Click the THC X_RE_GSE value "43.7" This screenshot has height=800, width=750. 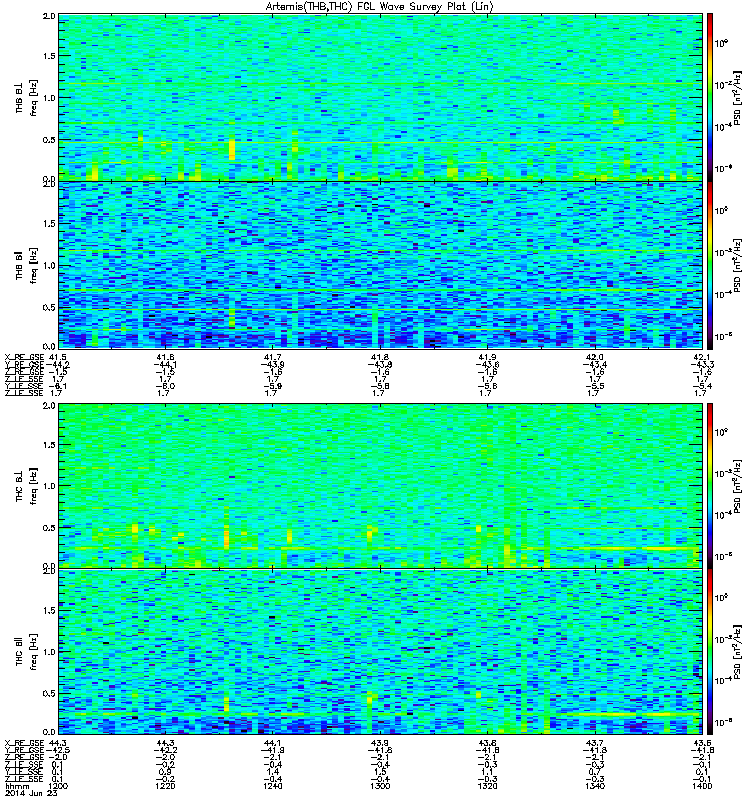pos(595,743)
